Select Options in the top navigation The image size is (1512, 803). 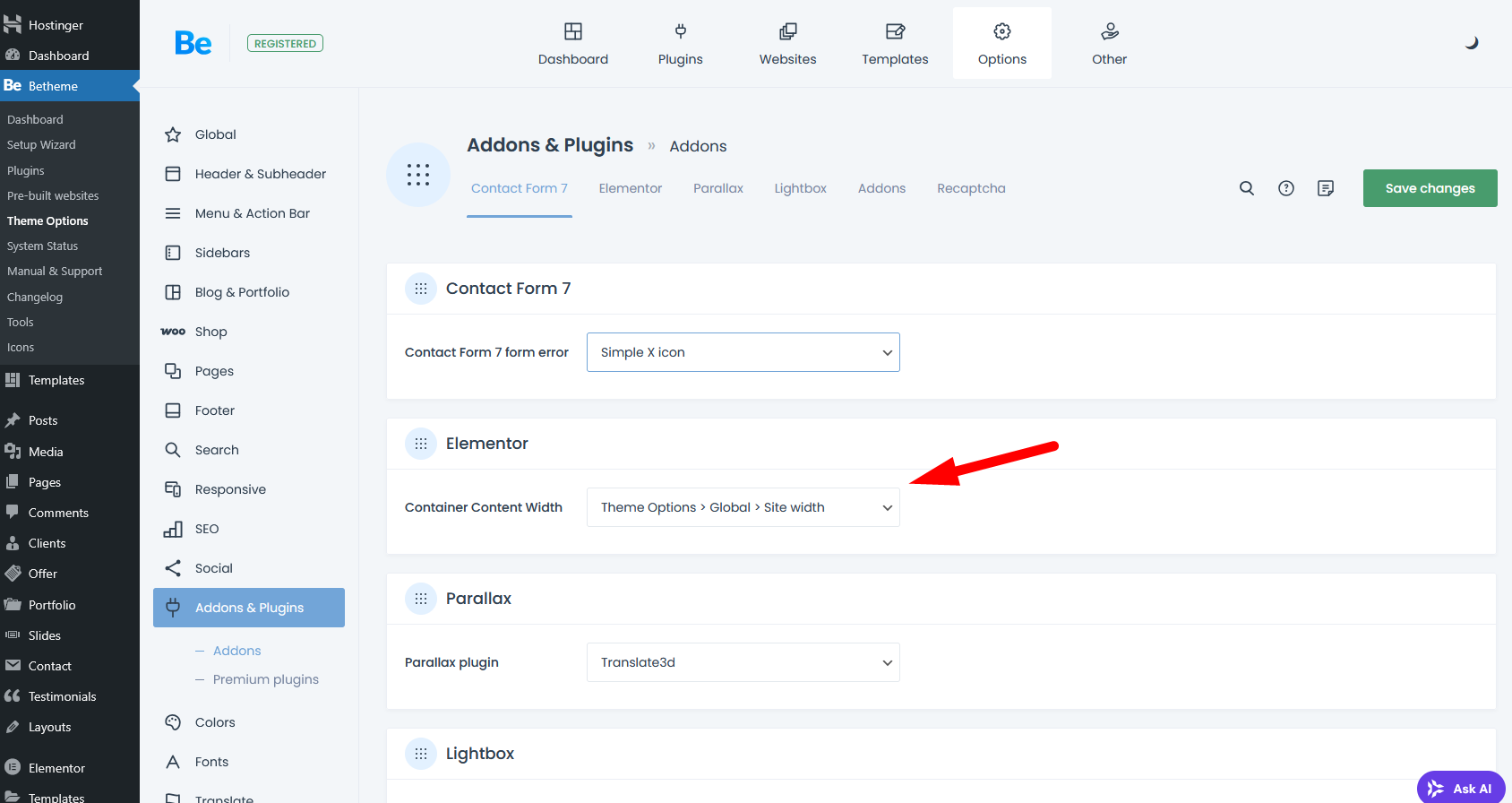coord(1002,43)
